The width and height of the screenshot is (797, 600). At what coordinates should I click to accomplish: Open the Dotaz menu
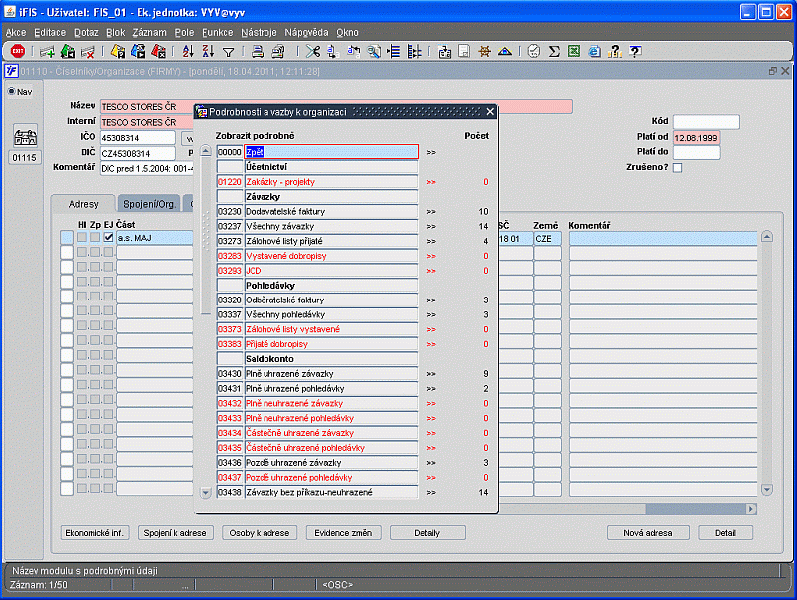tap(86, 33)
